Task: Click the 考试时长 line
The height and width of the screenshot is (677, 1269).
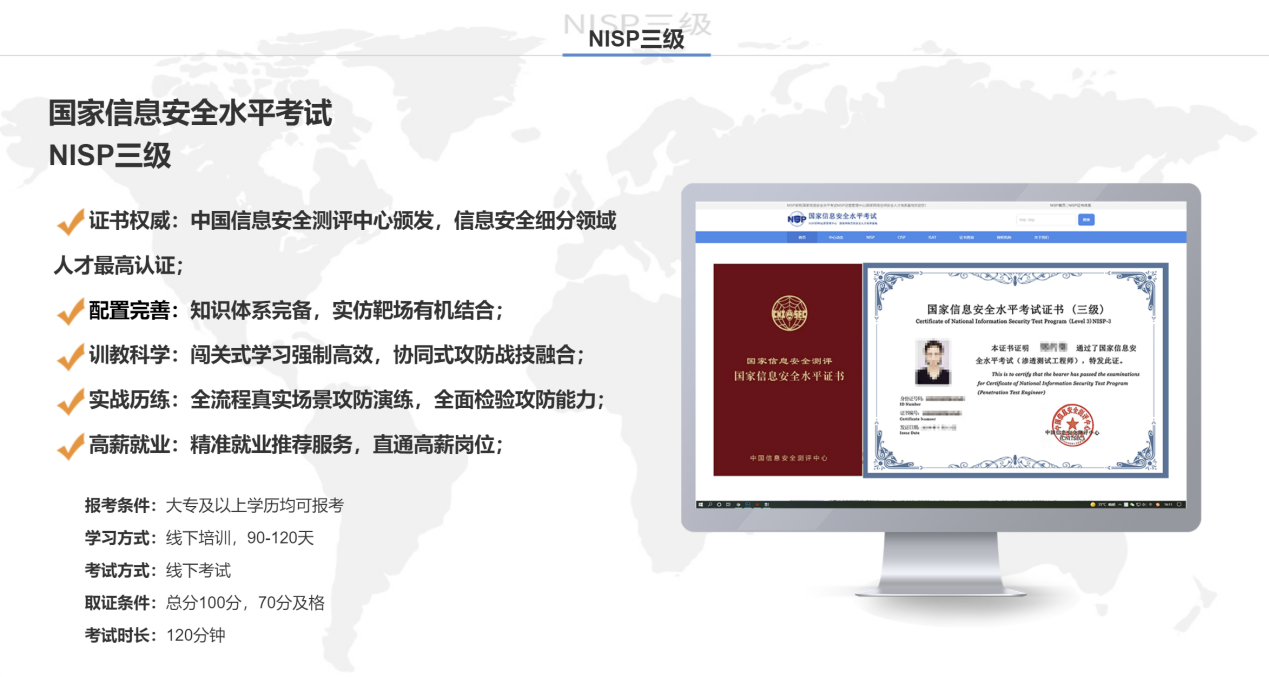Action: (155, 635)
